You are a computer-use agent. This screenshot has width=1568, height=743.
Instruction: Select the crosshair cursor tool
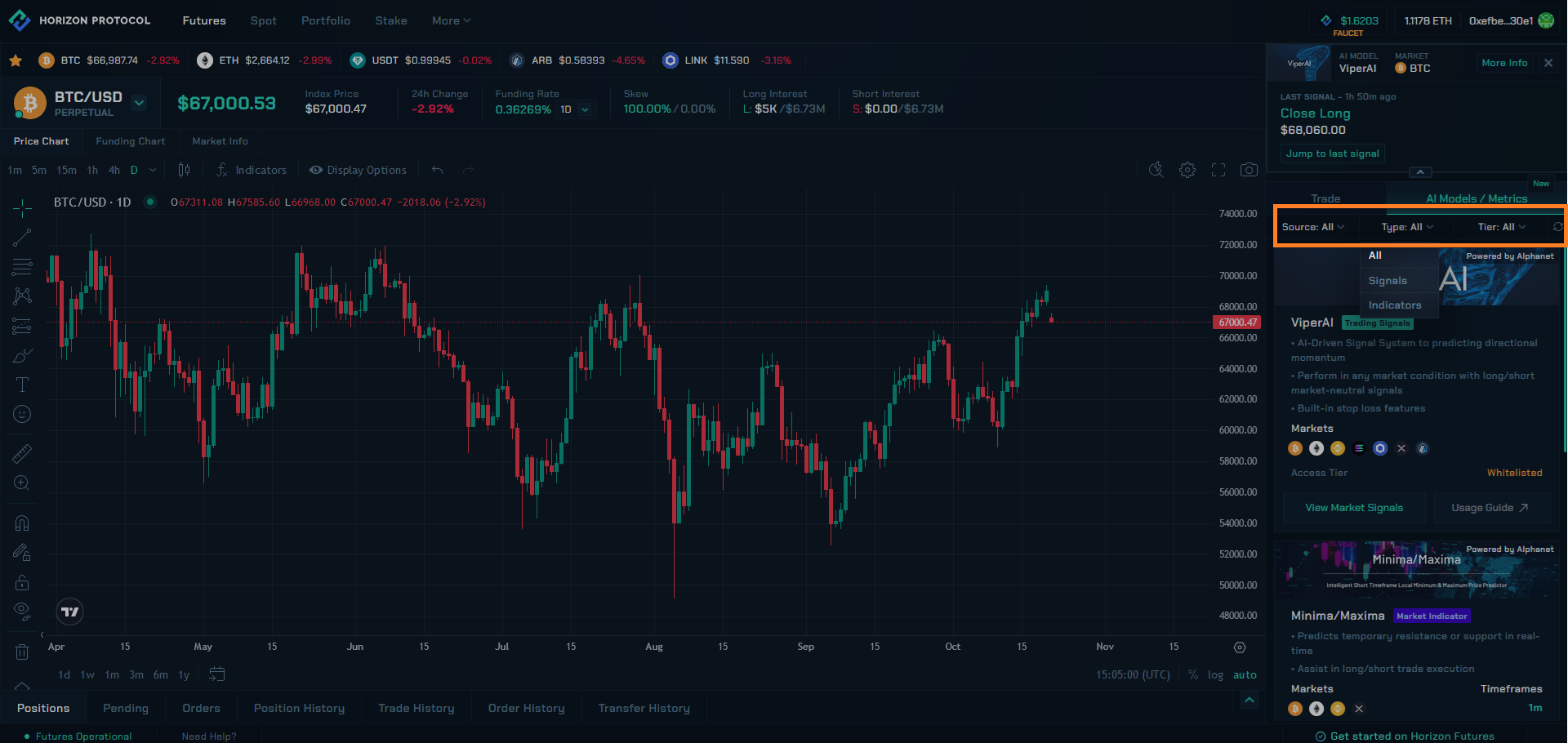click(22, 208)
